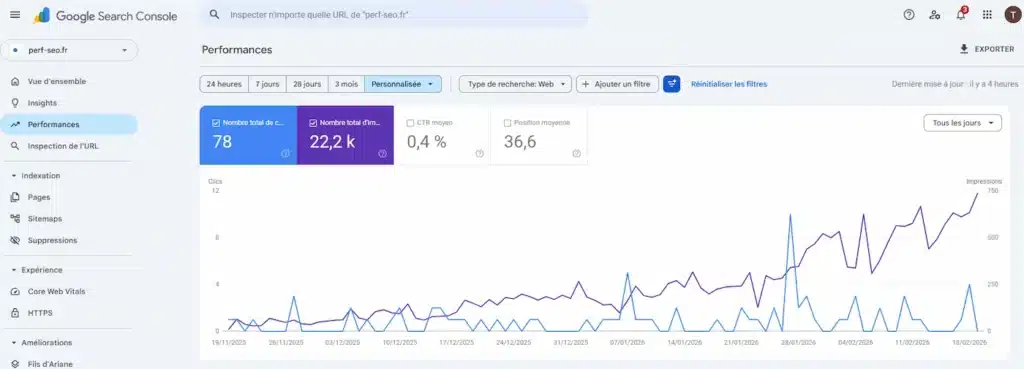1024x369 pixels.
Task: Click the 0,4 % CTR value
Action: click(426, 142)
